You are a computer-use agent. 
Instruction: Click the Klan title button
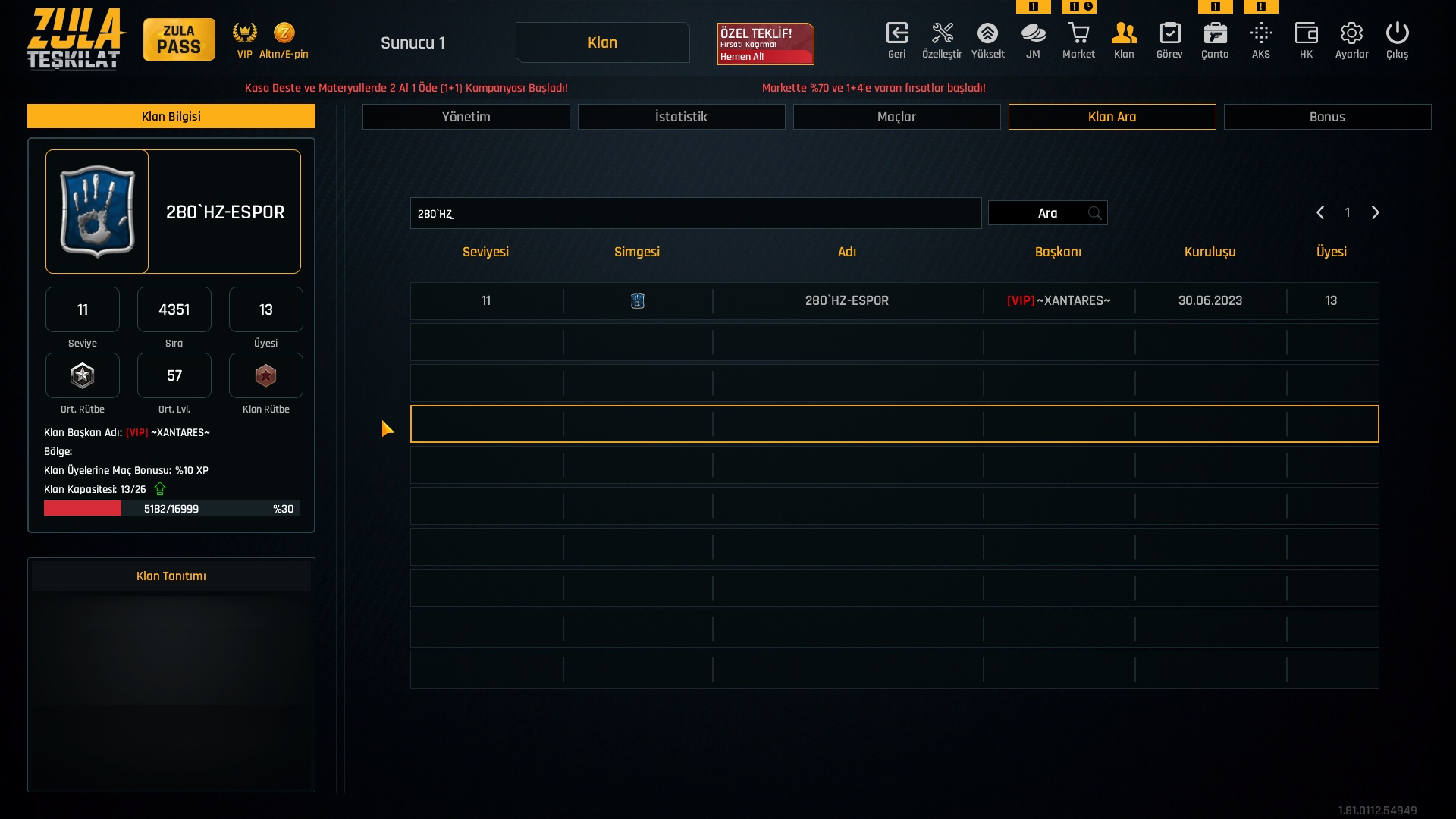[x=603, y=42]
